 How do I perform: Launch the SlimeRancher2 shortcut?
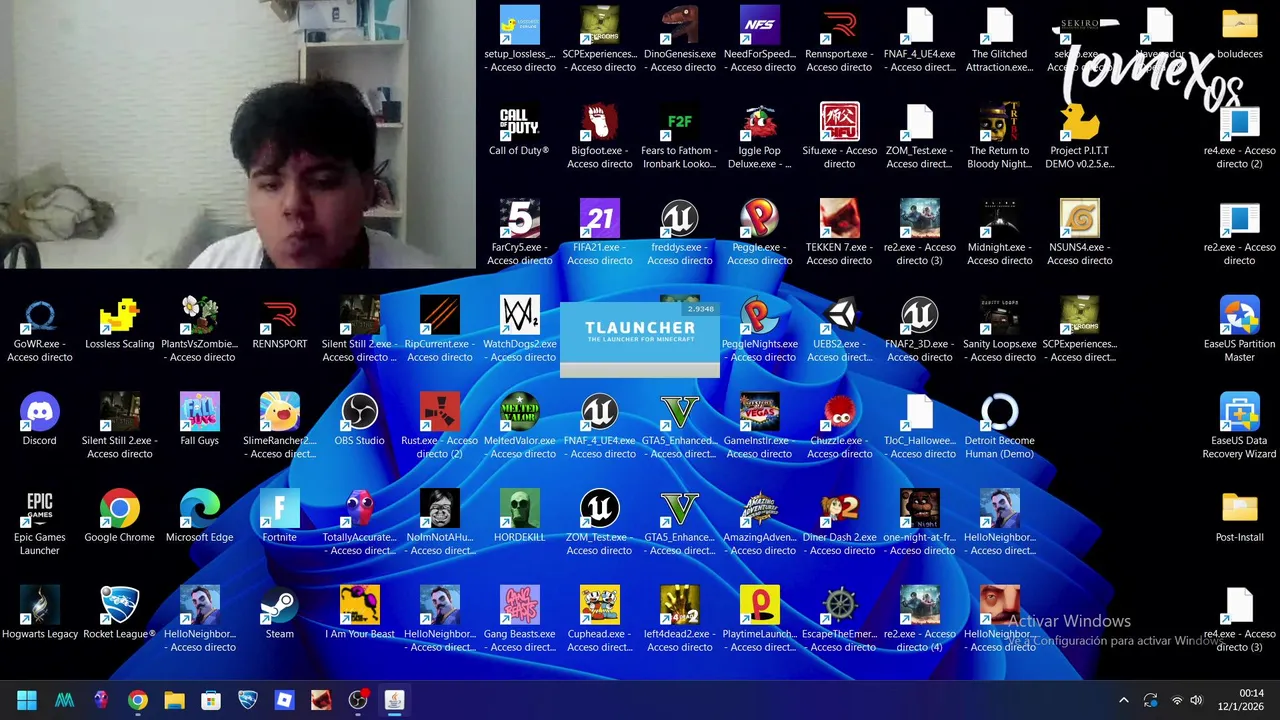[280, 426]
